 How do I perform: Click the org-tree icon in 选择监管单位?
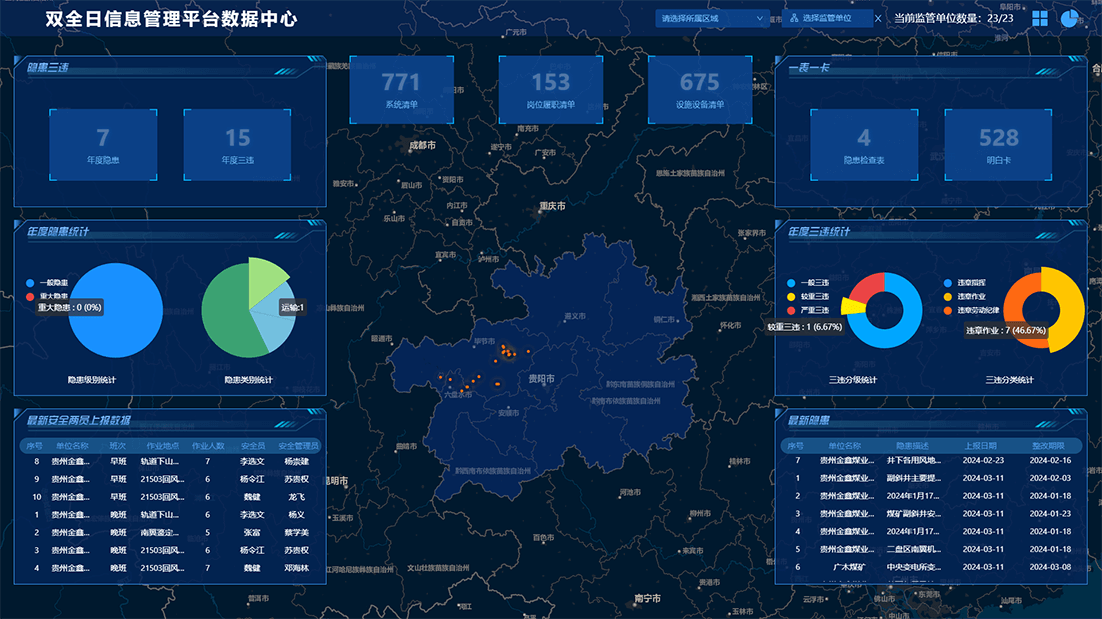[x=794, y=19]
